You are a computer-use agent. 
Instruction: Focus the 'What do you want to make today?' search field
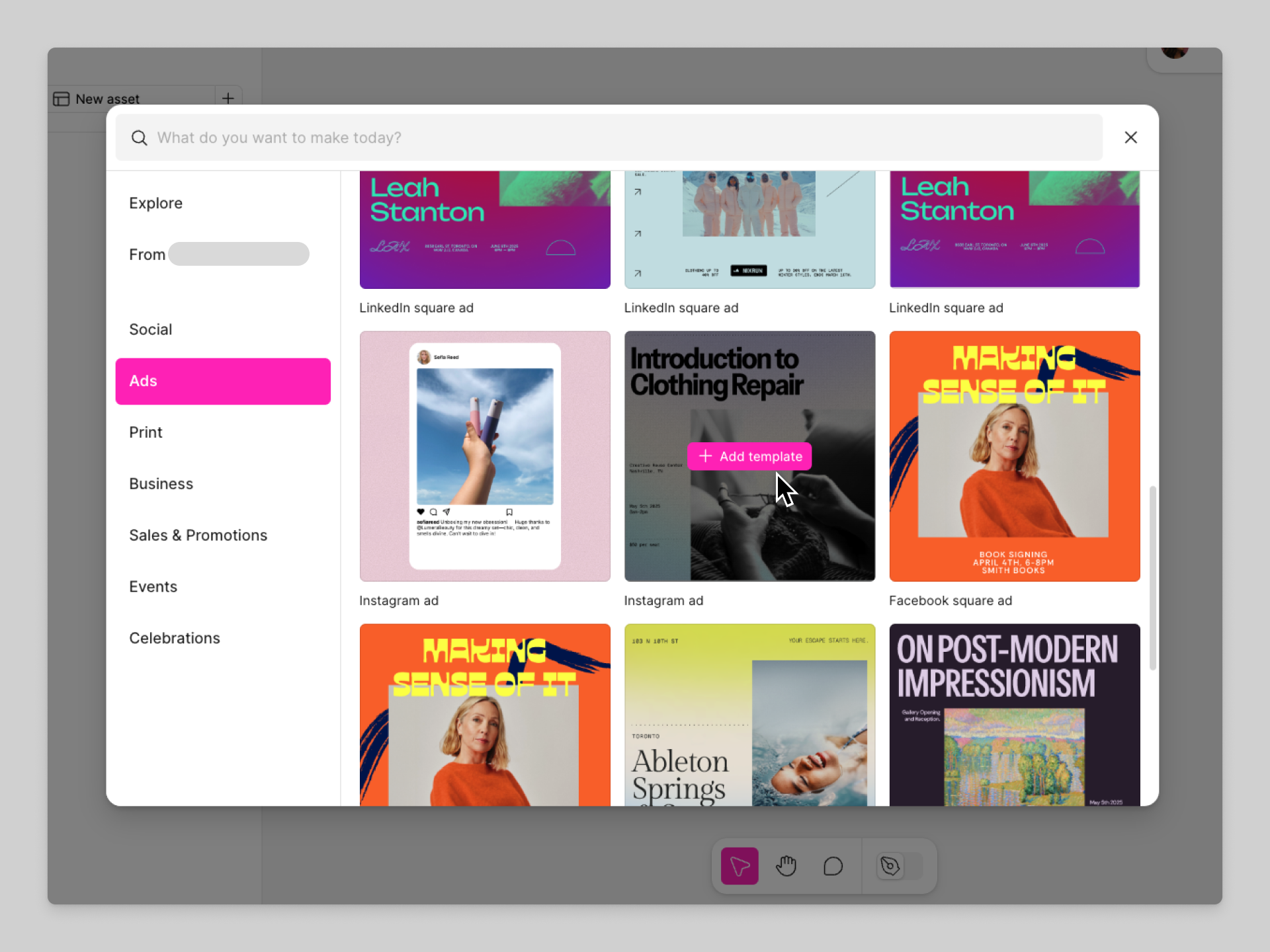609,138
